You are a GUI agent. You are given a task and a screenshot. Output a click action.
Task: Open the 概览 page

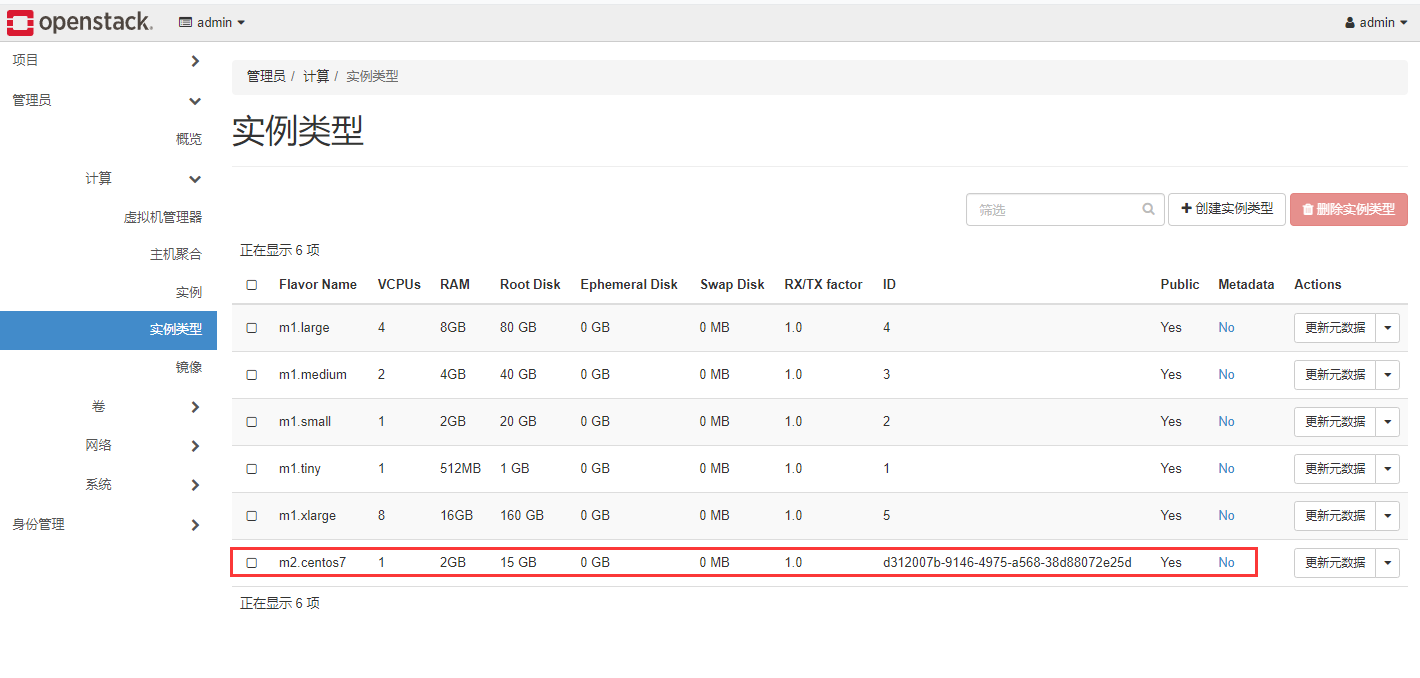[188, 139]
